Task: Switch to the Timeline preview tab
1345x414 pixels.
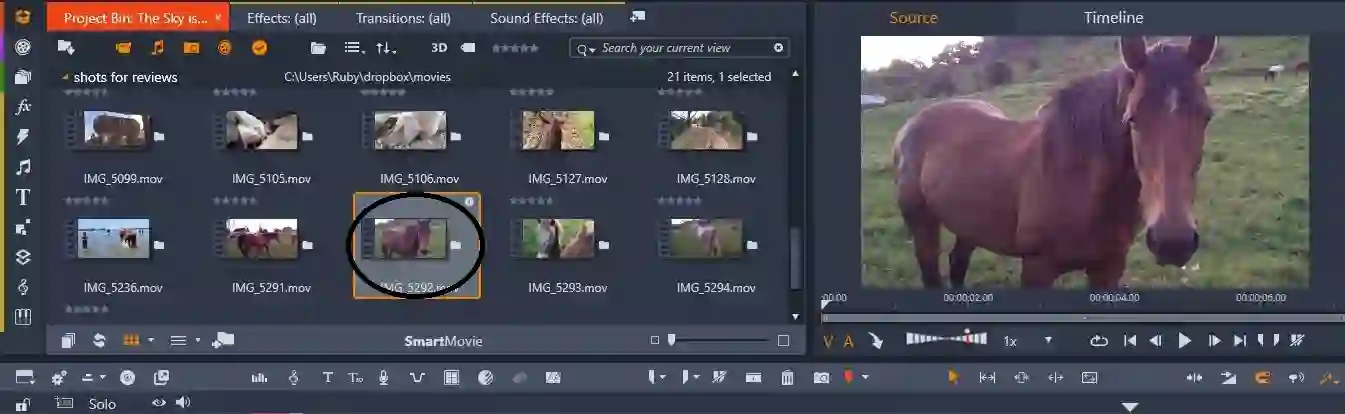Action: pyautogui.click(x=1113, y=18)
